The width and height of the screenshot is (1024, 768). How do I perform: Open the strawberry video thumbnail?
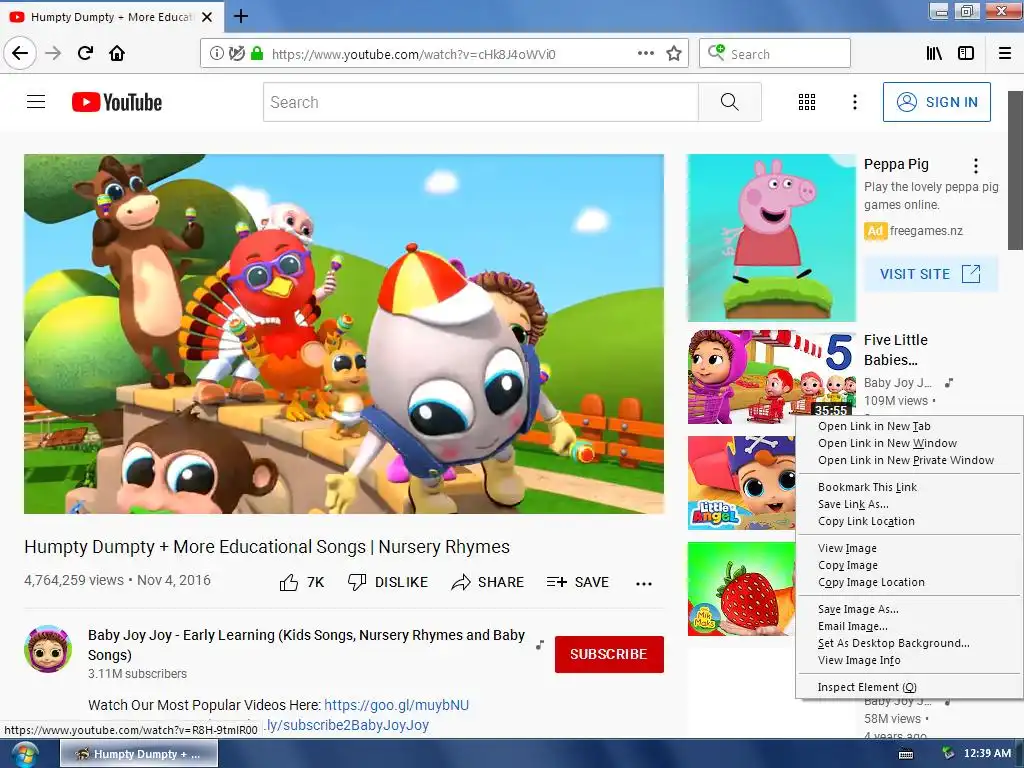[x=742, y=588]
